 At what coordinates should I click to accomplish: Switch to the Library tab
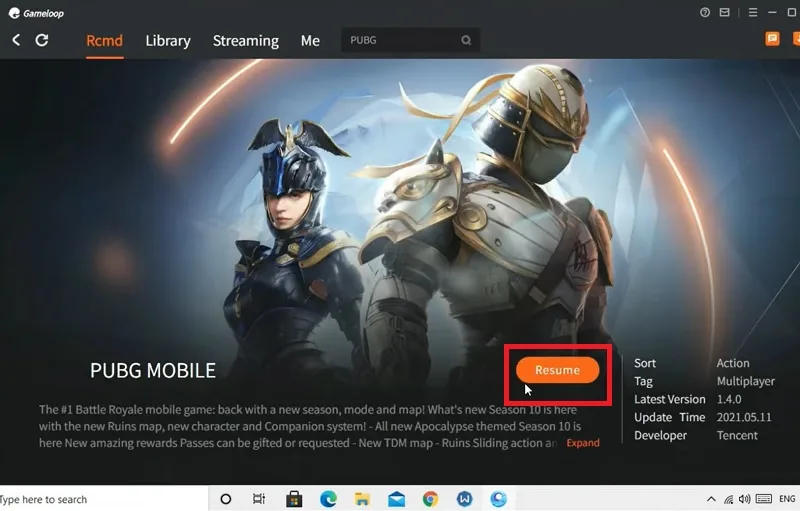coord(168,40)
